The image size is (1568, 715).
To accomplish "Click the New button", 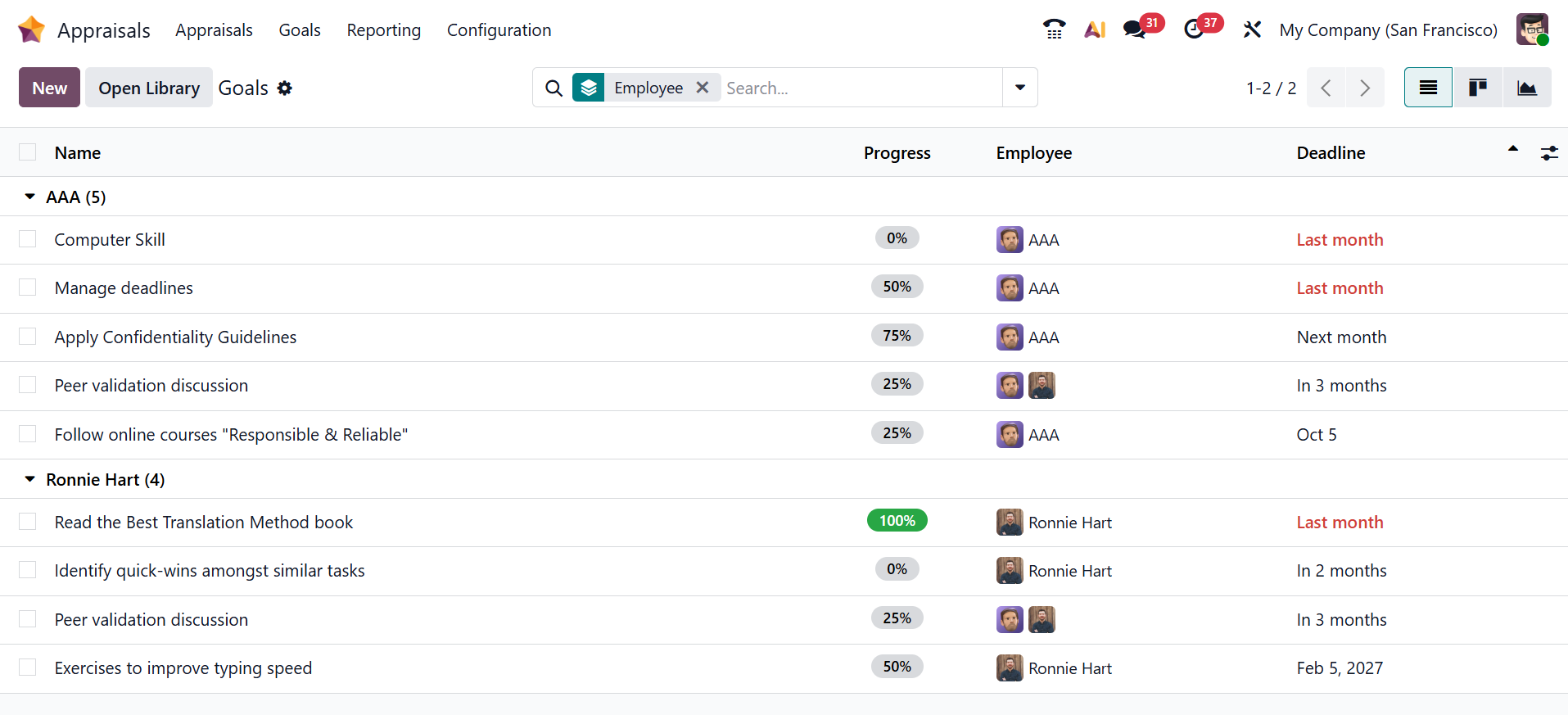I will (49, 88).
